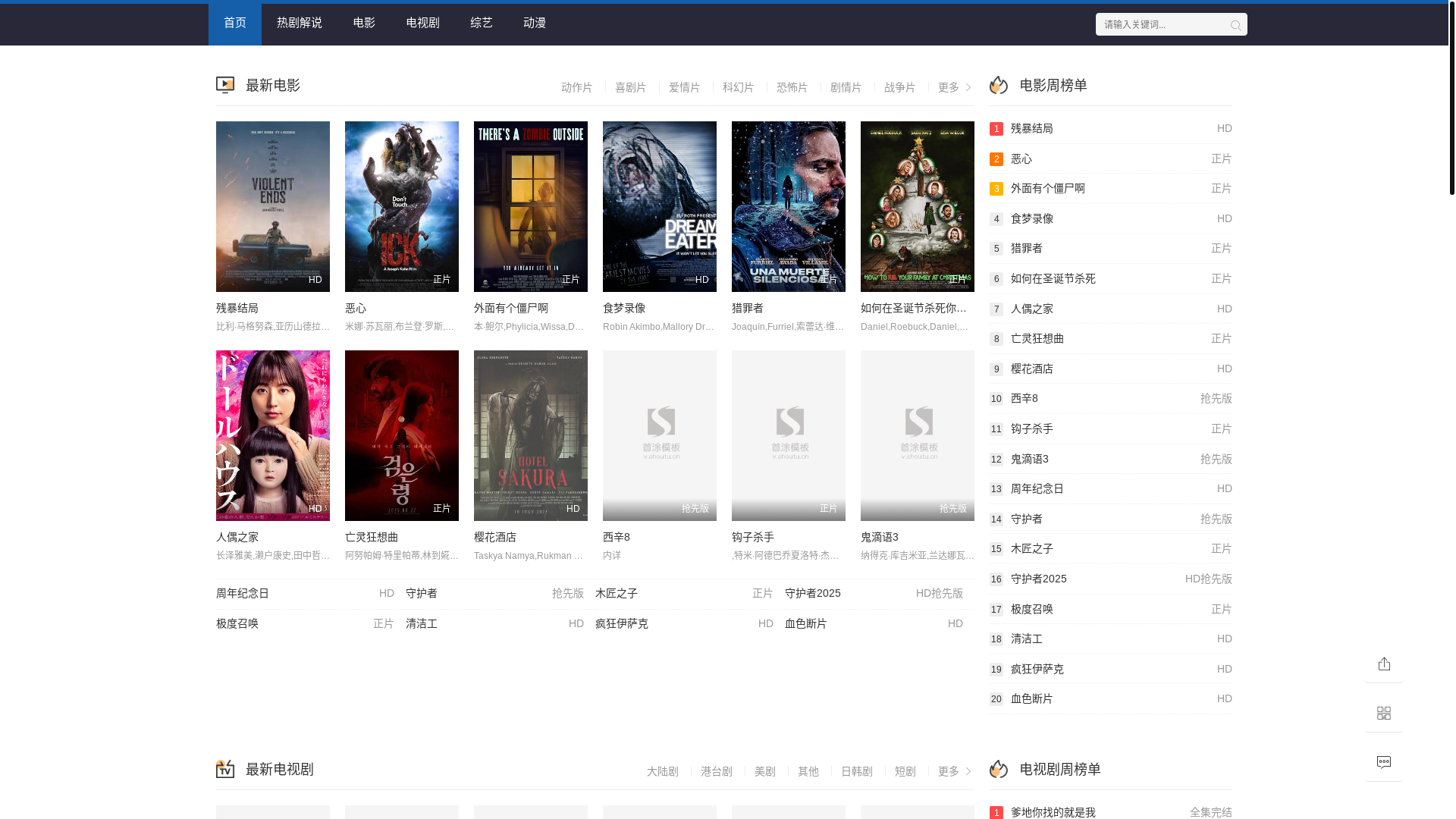Image resolution: width=1456 pixels, height=819 pixels.
Task: Go to 首页 tab
Action: pyautogui.click(x=235, y=23)
